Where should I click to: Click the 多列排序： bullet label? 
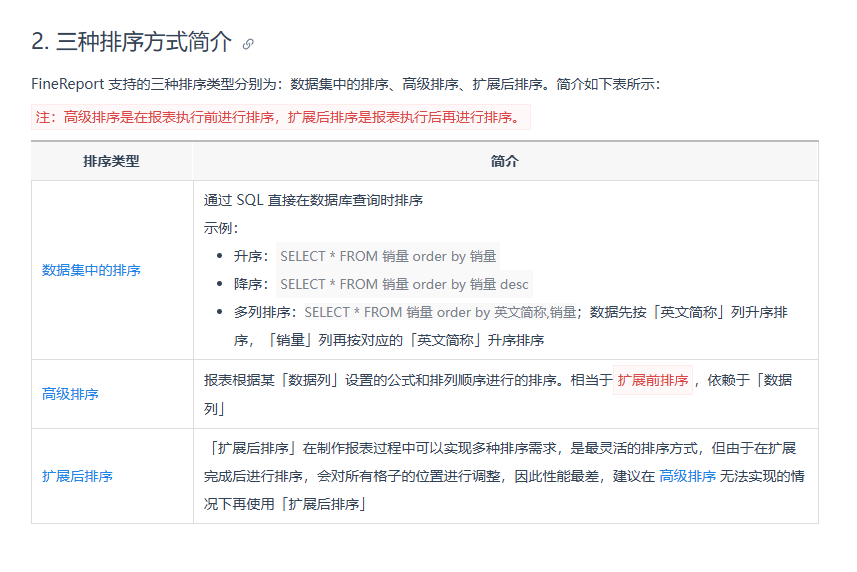click(x=266, y=312)
